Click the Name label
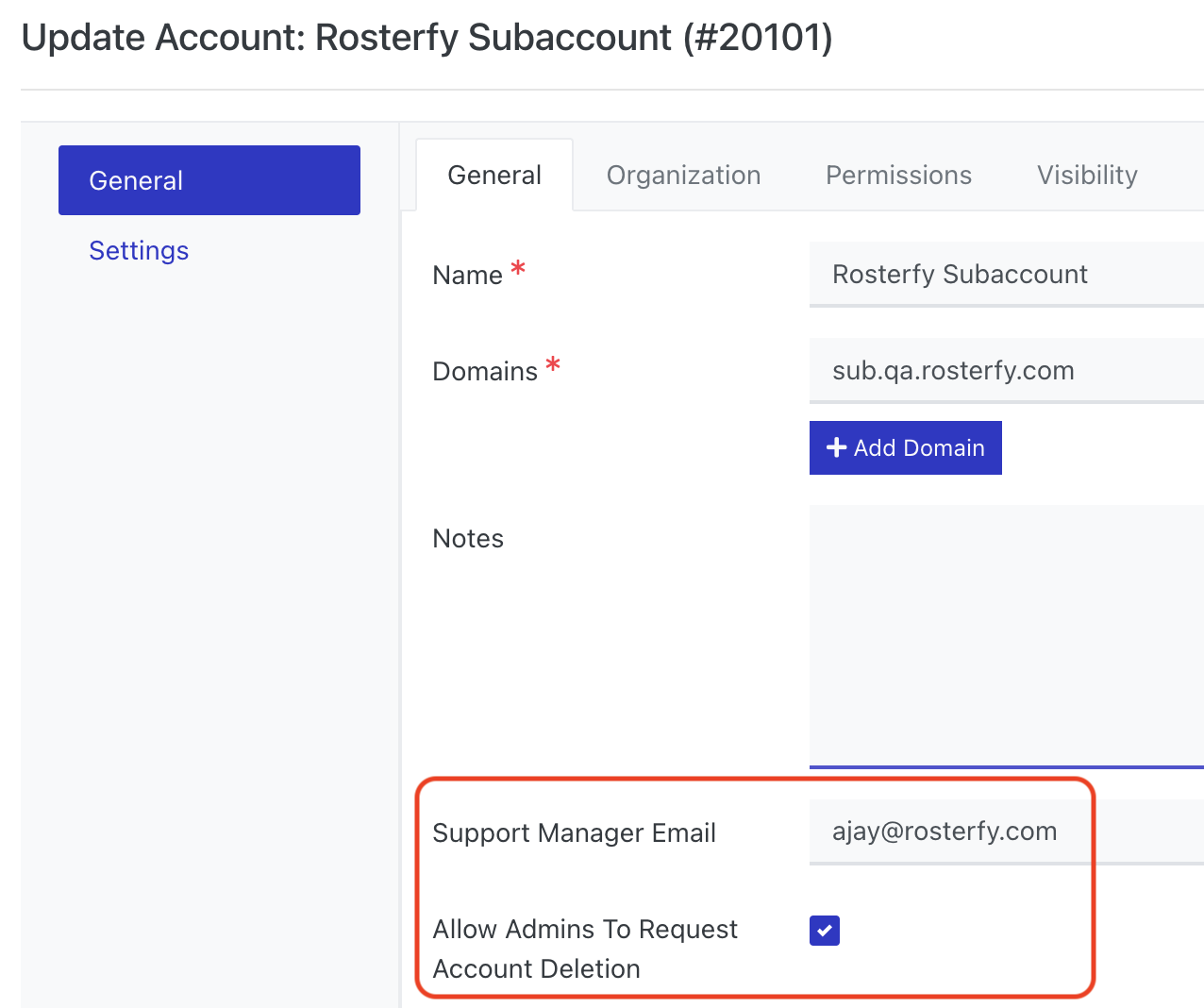Screen dimensions: 1204x1008 point(467,276)
